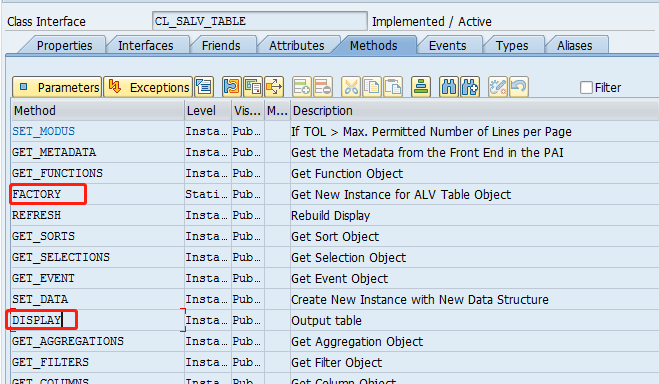Screen dimensions: 659x384
Task: Click the pencil change icon in toolbar
Action: pos(498,87)
